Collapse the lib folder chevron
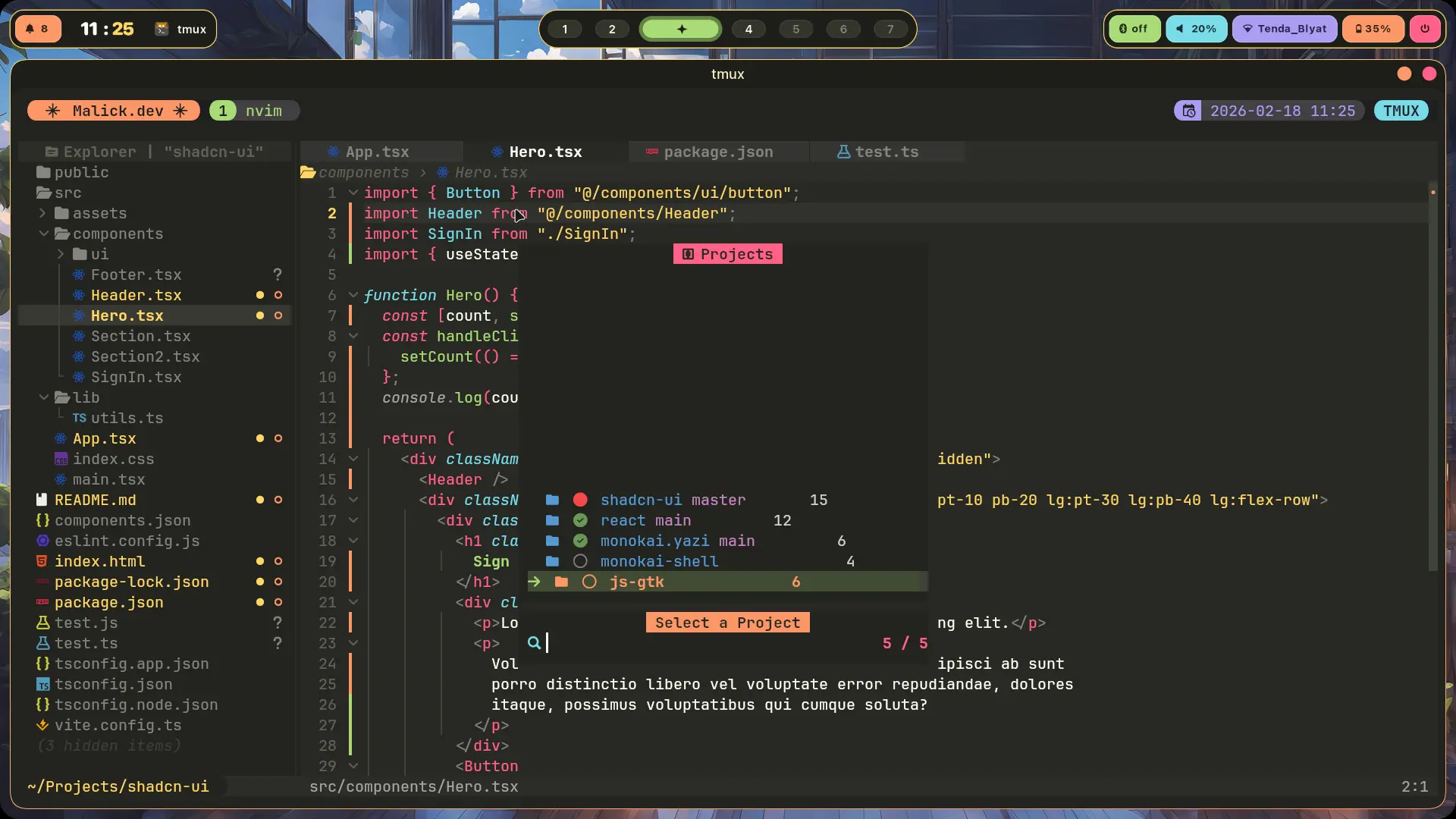The width and height of the screenshot is (1456, 819). (x=43, y=397)
